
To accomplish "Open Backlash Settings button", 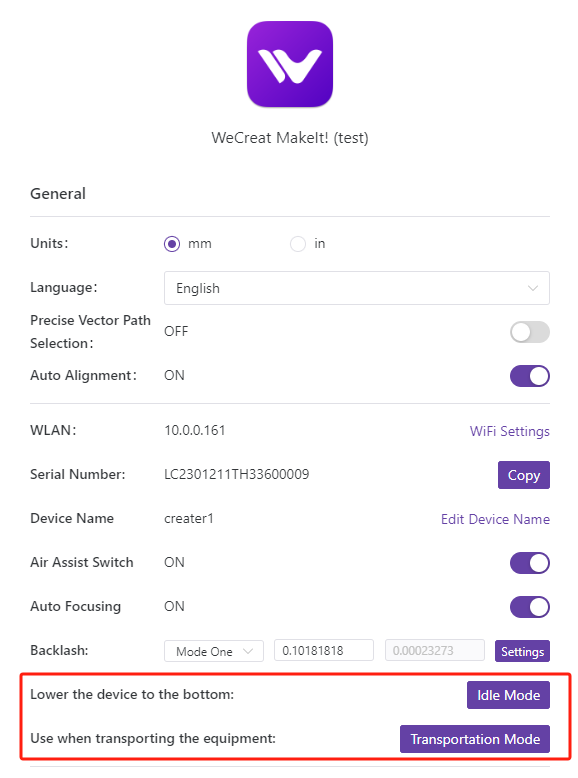I will (x=522, y=651).
